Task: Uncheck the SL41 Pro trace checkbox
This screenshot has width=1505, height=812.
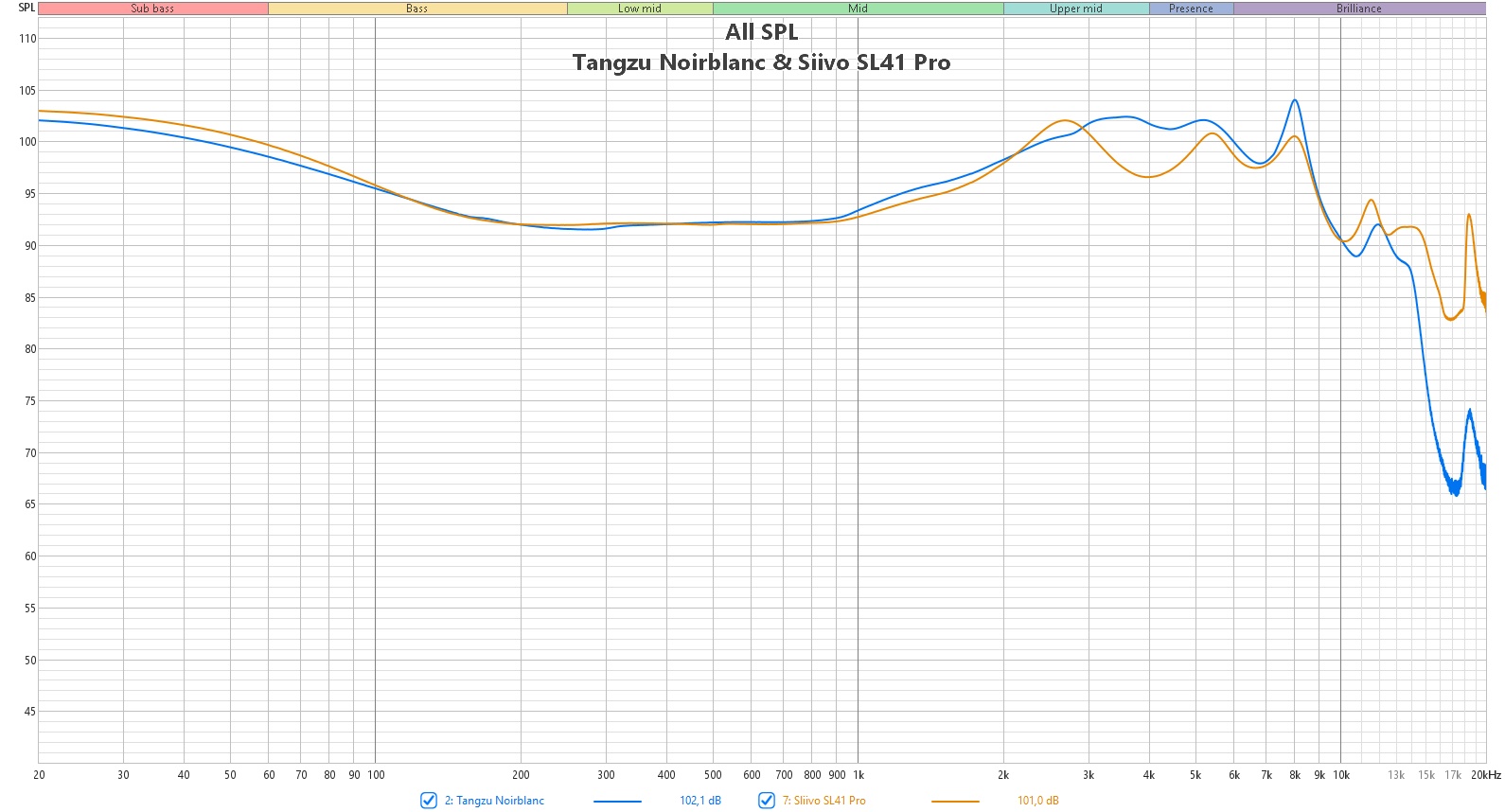Action: pyautogui.click(x=767, y=801)
